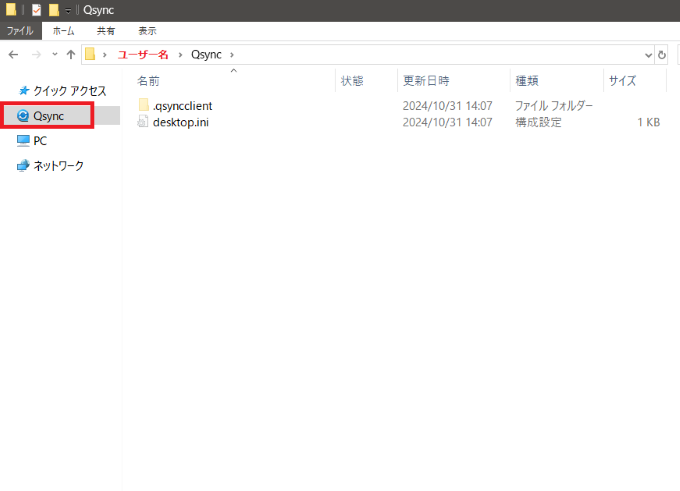Select the .qsyncclient folder name
The image size is (680, 491).
pos(183,106)
